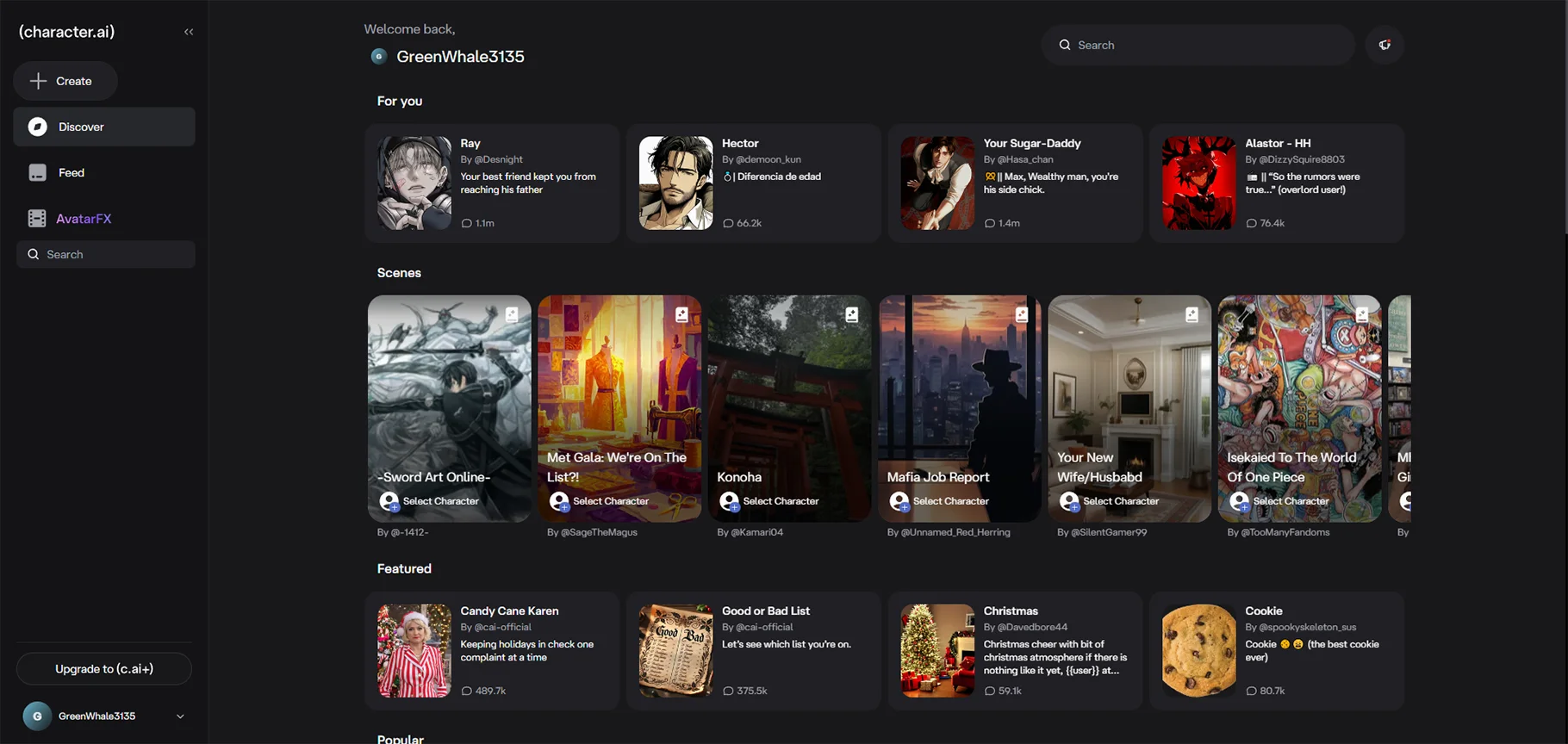Focus the sidebar Search field
Image resolution: width=1568 pixels, height=744 pixels.
[x=106, y=254]
